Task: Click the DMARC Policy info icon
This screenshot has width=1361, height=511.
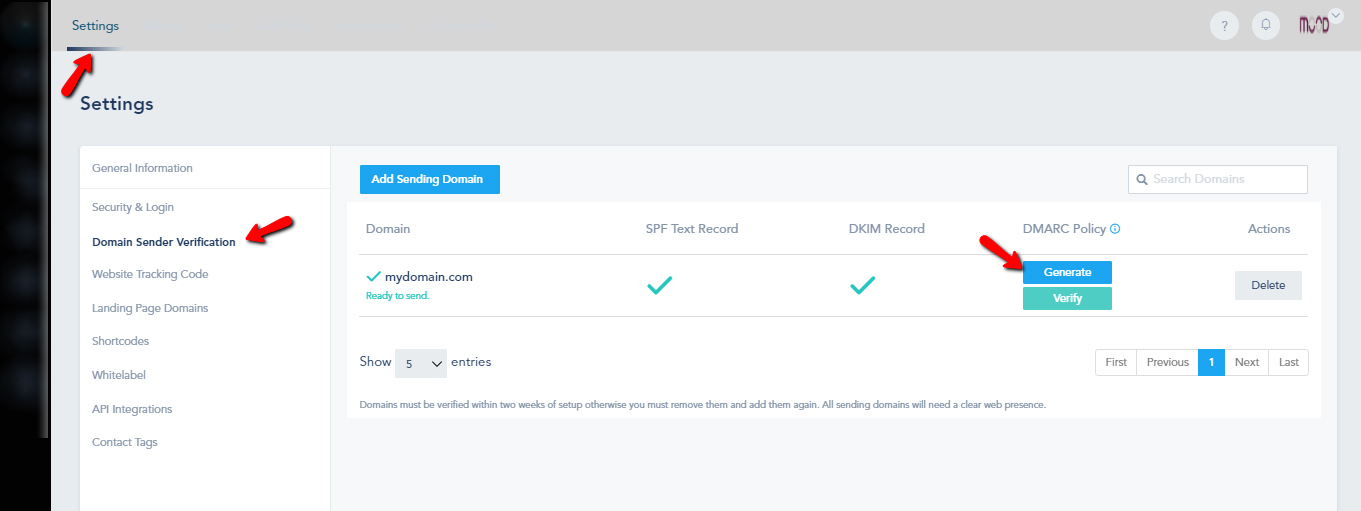Action: (x=1115, y=229)
